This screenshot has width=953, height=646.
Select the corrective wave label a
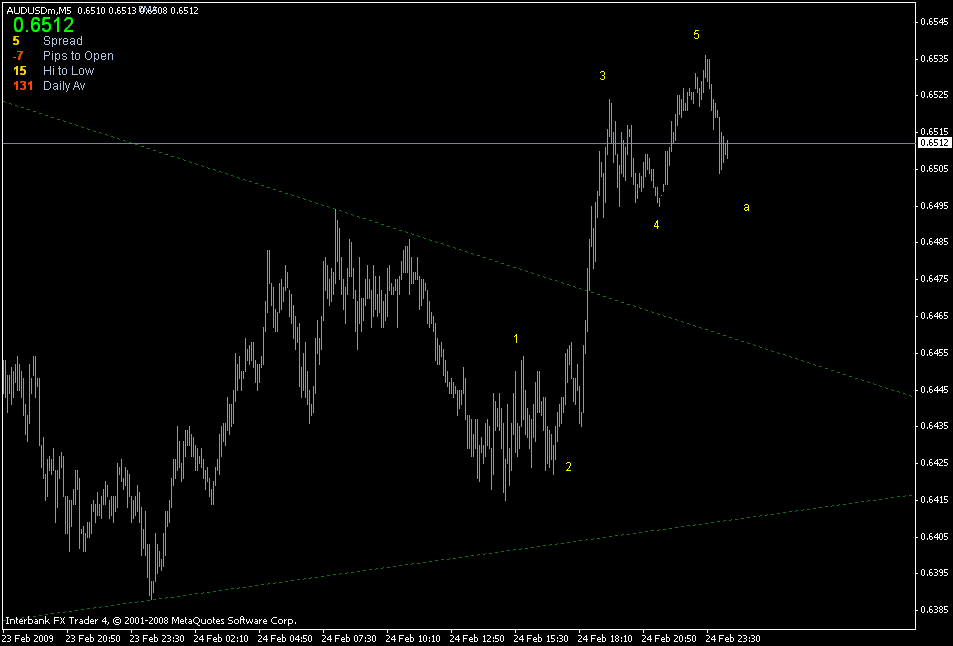746,207
